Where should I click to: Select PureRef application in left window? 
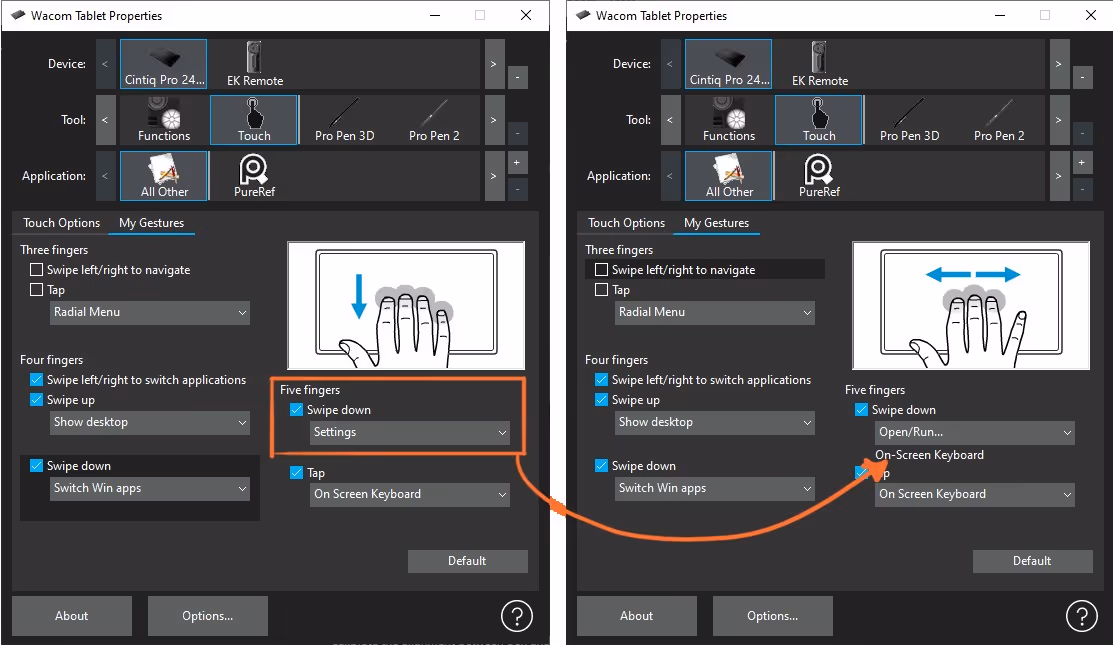pos(254,175)
